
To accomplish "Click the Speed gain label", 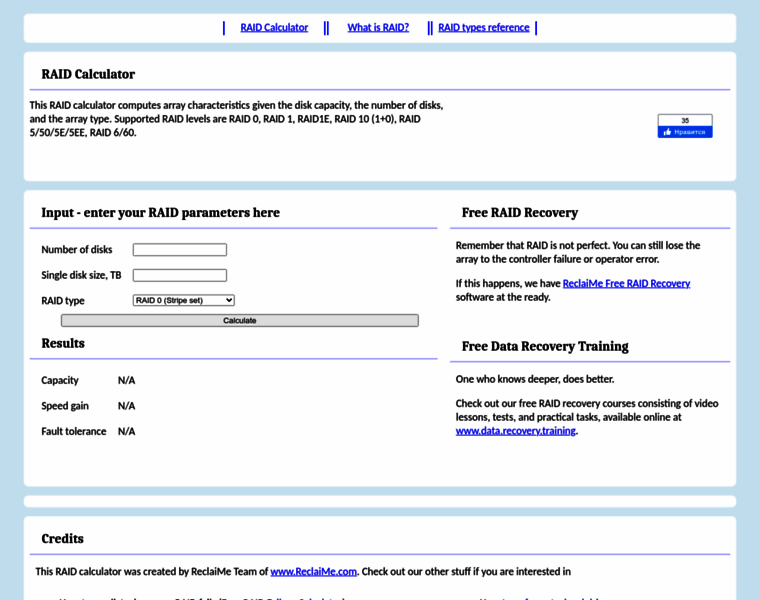I will (x=65, y=406).
